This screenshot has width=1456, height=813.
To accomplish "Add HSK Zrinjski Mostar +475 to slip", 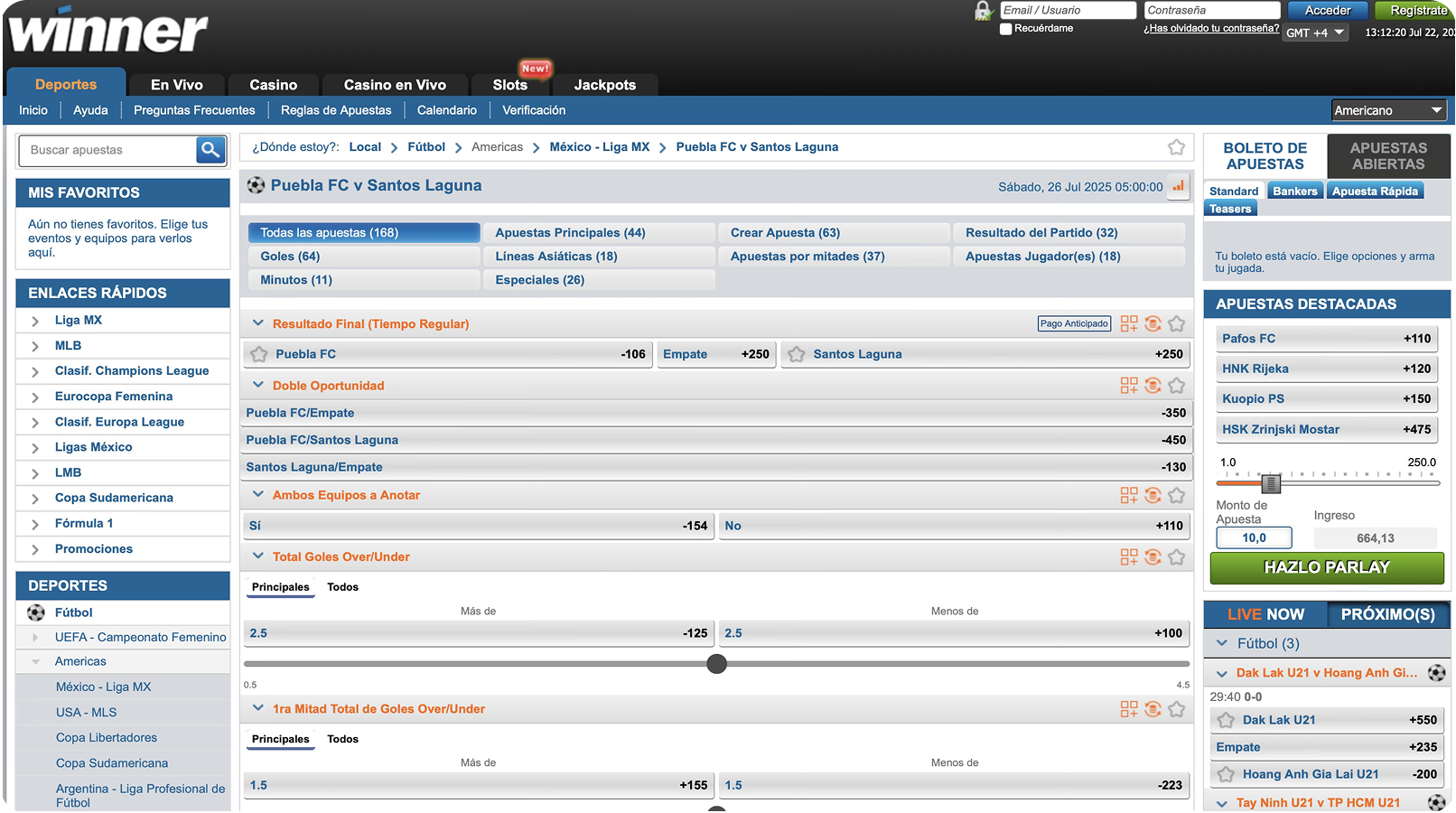I will (1326, 430).
